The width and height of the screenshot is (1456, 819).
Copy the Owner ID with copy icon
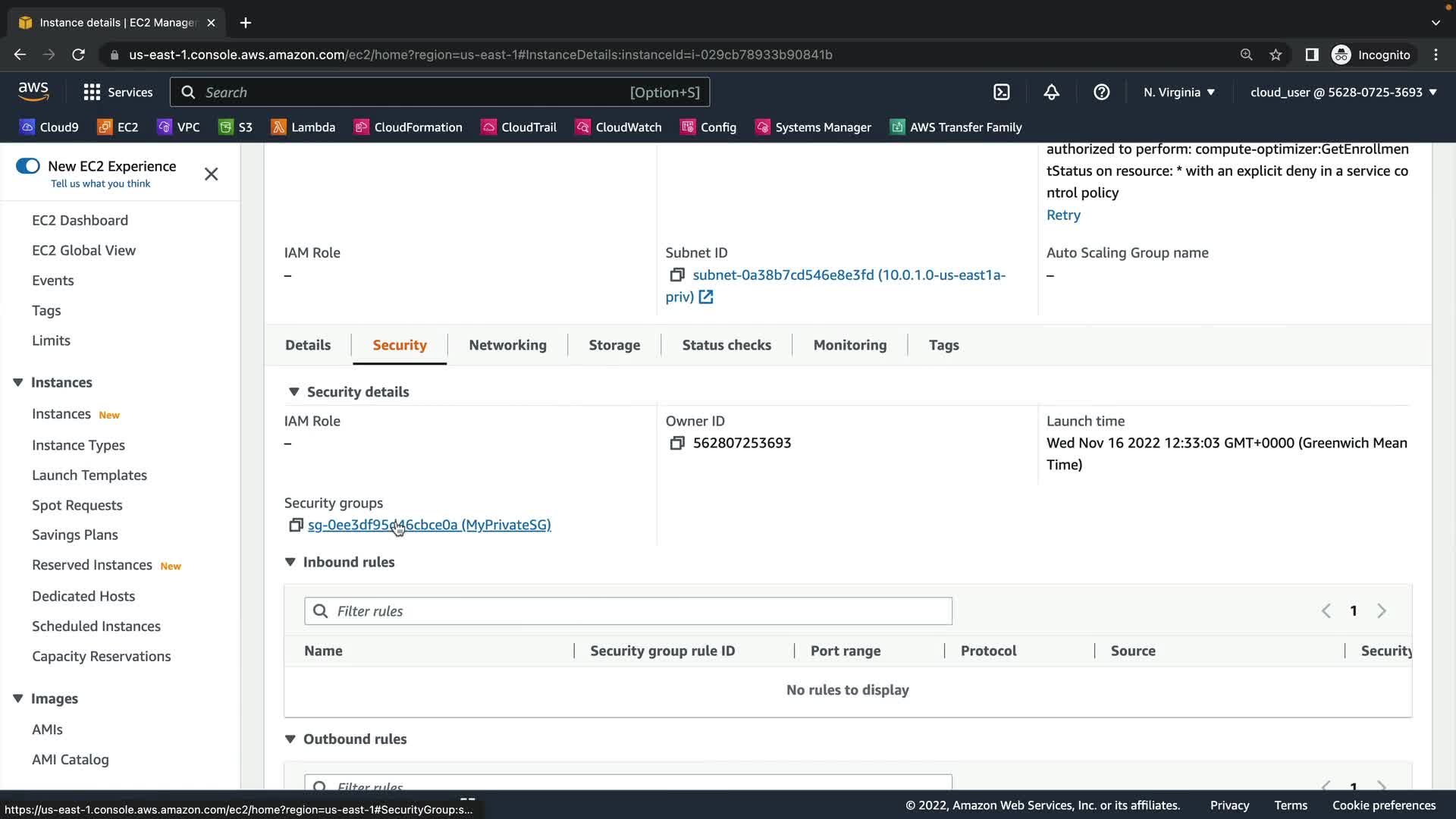point(677,443)
